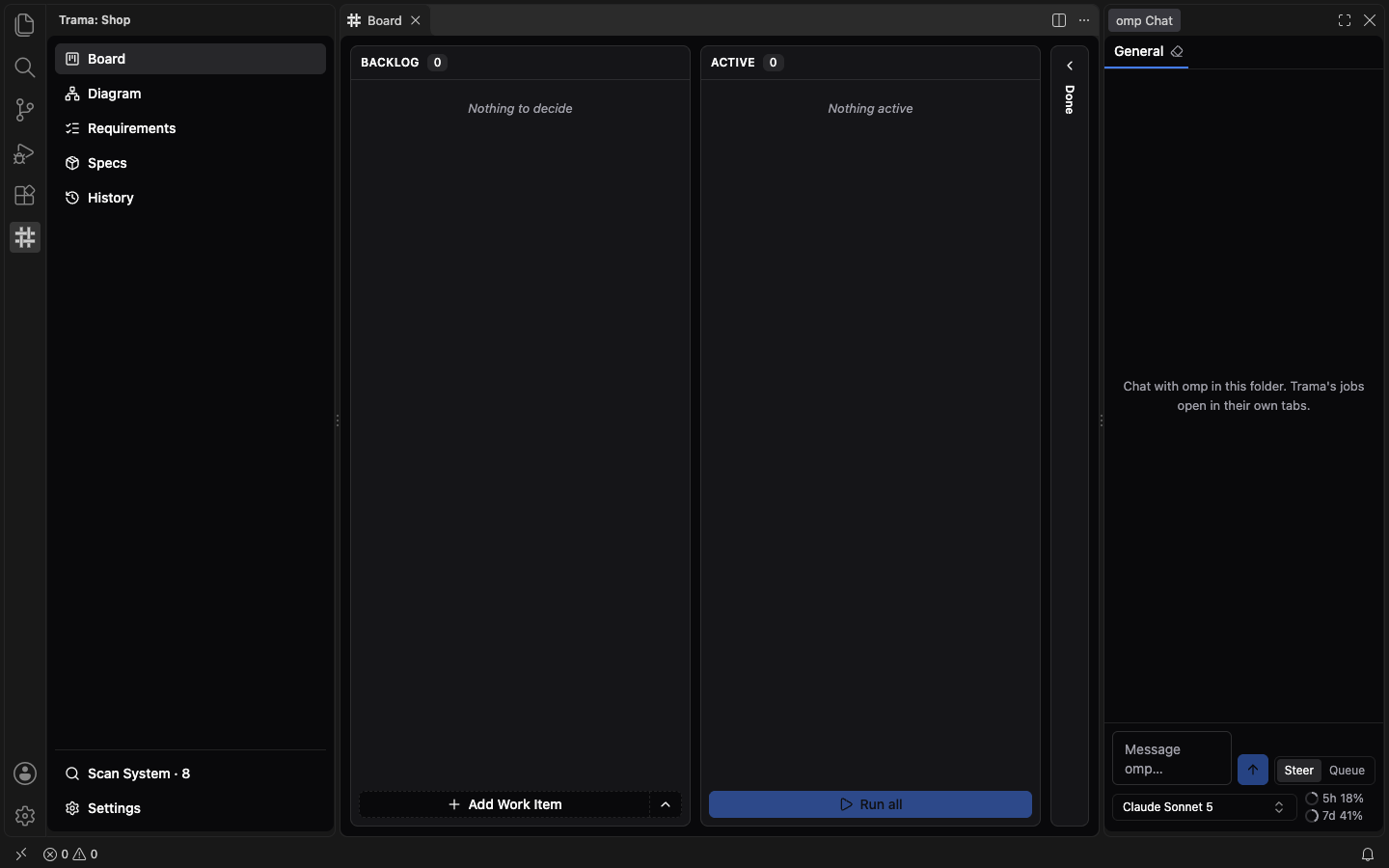This screenshot has height=868, width=1389.
Task: Select the Trama hash icon in activity bar
Action: (25, 237)
